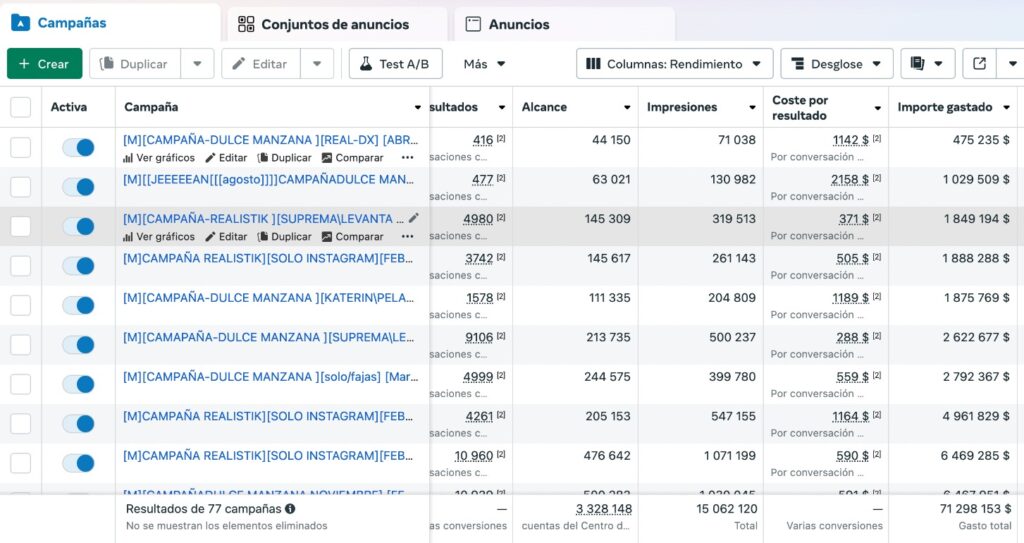Viewport: 1024px width, 543px height.
Task: Start a Test A/B
Action: coord(395,64)
